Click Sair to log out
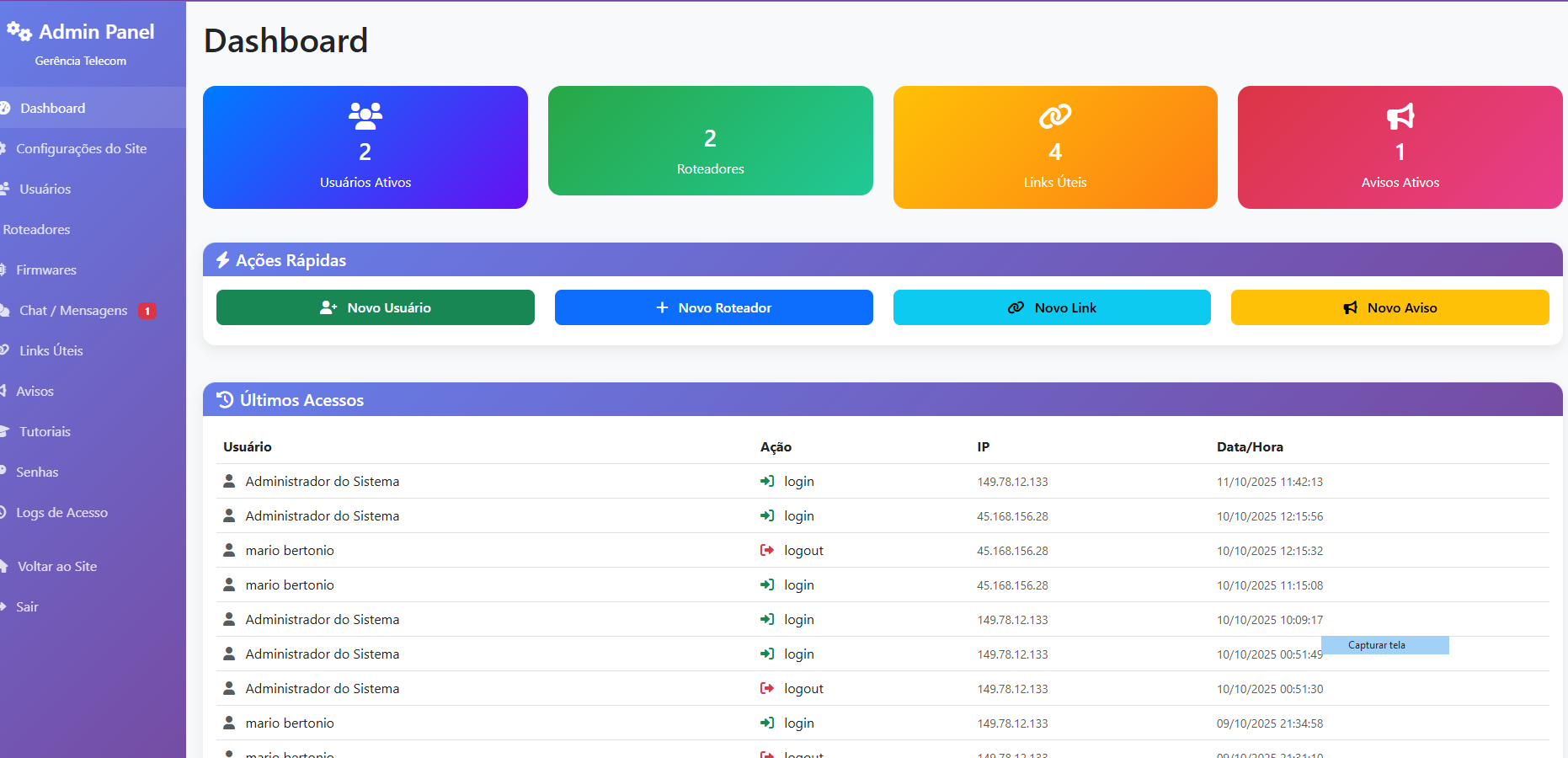The width and height of the screenshot is (1568, 758). point(27,607)
